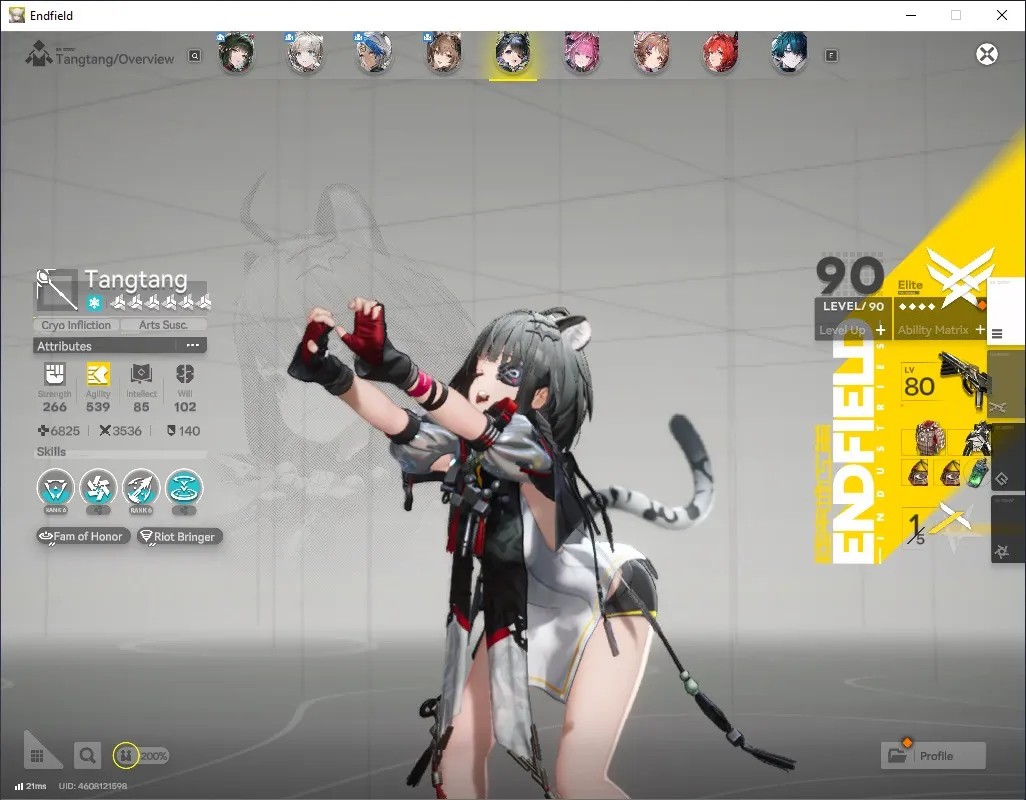Close the operator overview with round X
Screen dimensions: 1026x800
[987, 54]
